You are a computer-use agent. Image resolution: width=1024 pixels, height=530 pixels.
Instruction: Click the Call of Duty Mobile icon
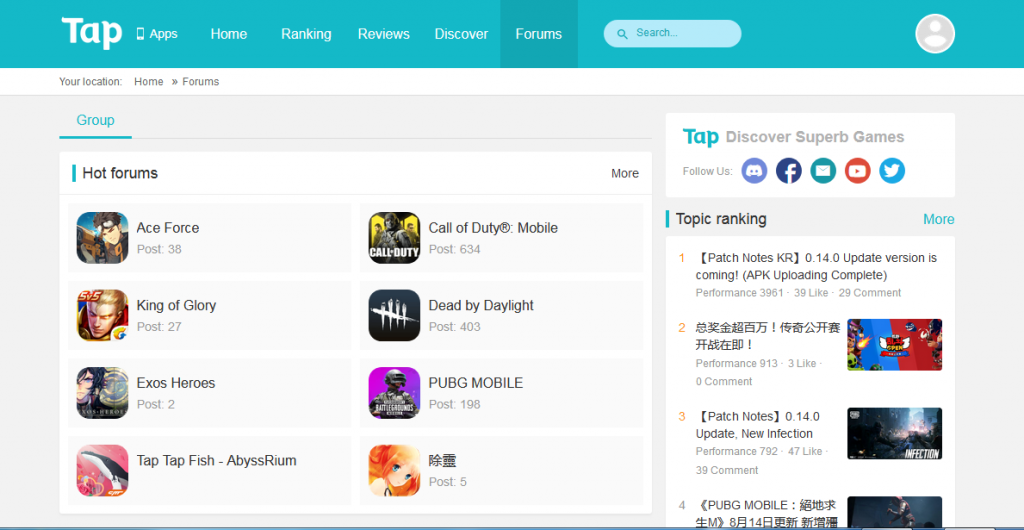click(x=394, y=238)
